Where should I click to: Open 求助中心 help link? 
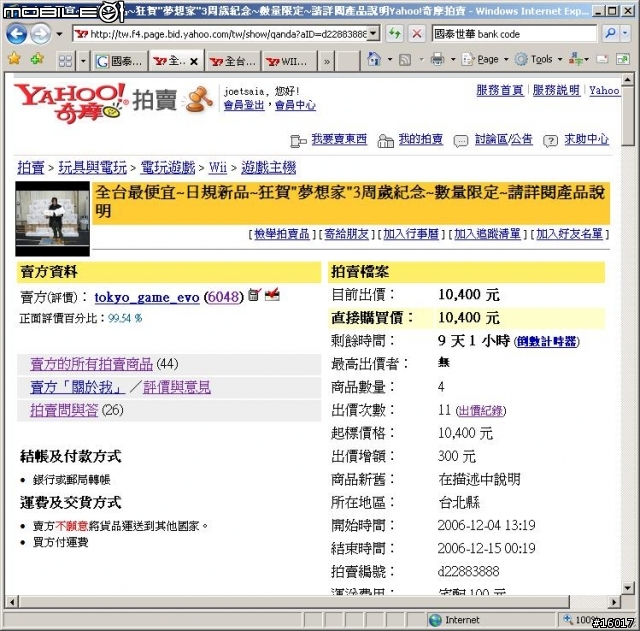pos(587,139)
